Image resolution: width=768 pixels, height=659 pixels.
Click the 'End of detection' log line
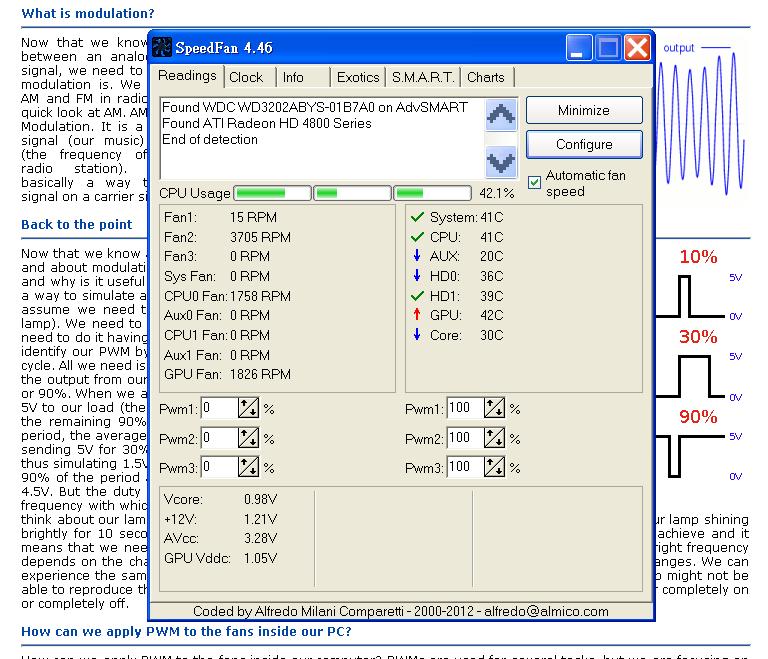click(210, 140)
